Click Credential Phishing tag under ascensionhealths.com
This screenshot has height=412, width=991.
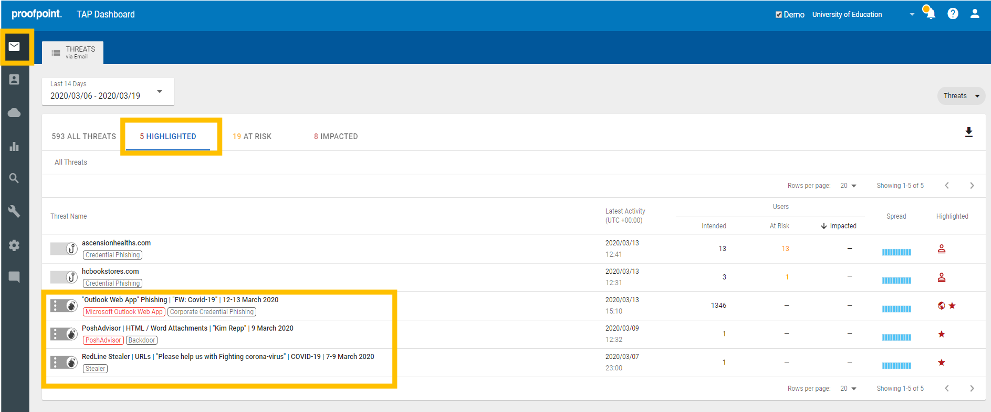[112, 255]
